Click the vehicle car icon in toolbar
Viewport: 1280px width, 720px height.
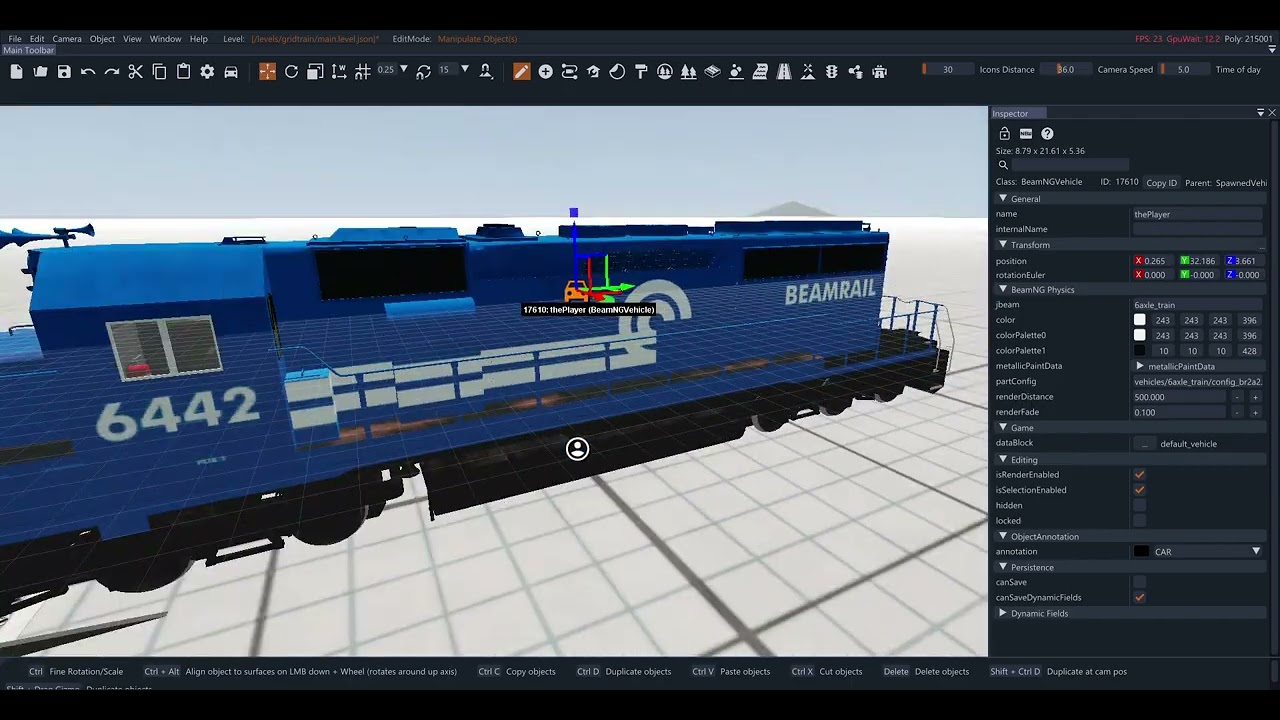(231, 71)
